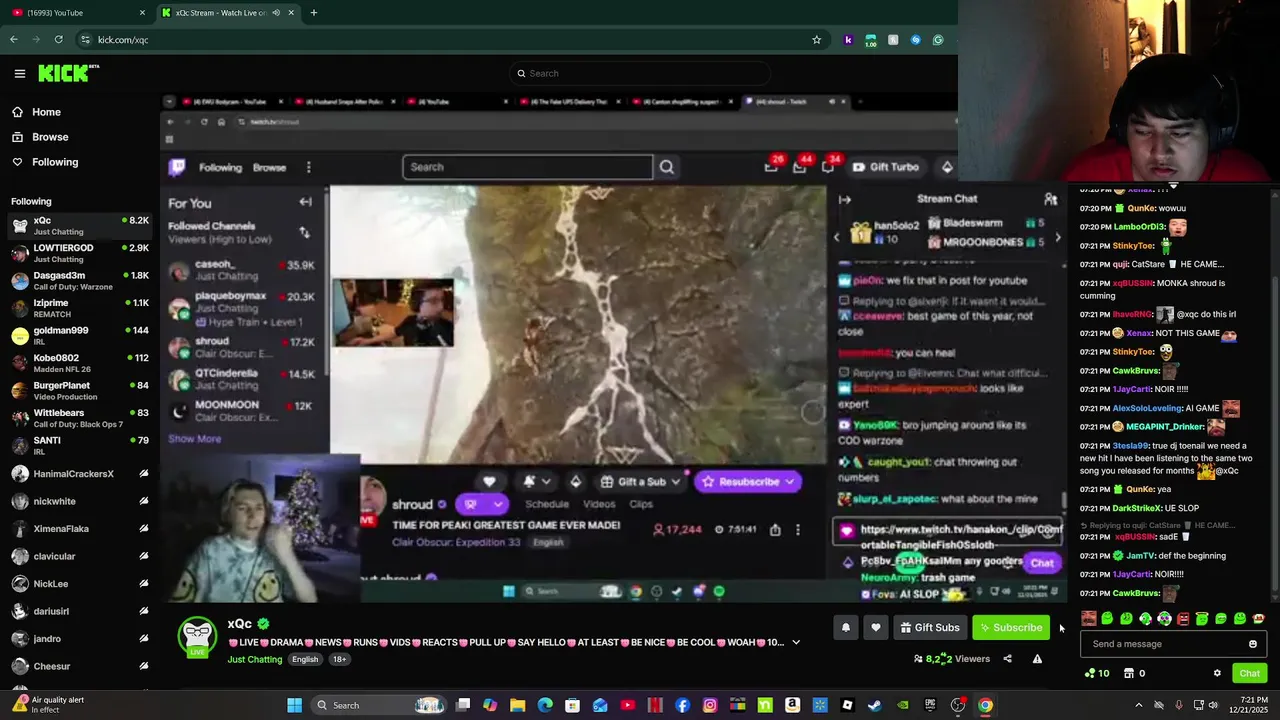
Task: Click xQc channel avatar below stream
Action: (197, 636)
